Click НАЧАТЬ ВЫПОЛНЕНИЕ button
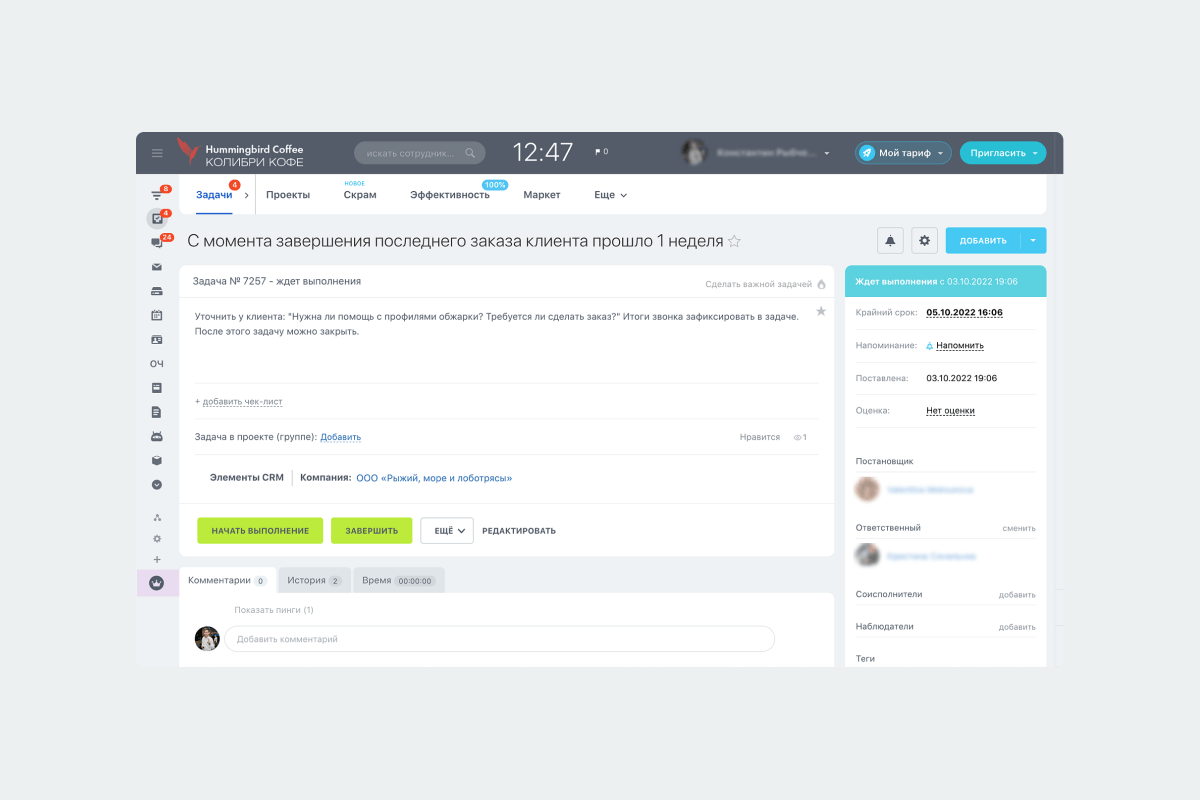Image resolution: width=1200 pixels, height=800 pixels. 260,530
